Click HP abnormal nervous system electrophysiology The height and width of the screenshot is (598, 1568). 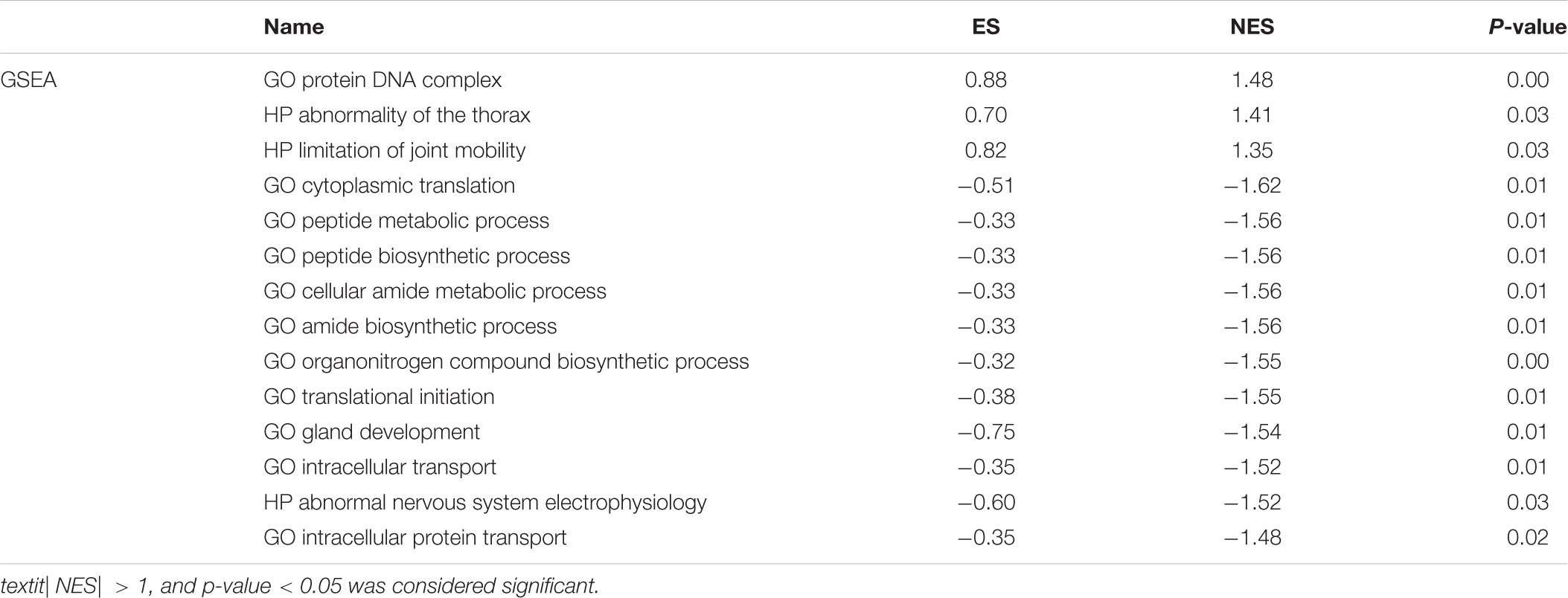[485, 502]
